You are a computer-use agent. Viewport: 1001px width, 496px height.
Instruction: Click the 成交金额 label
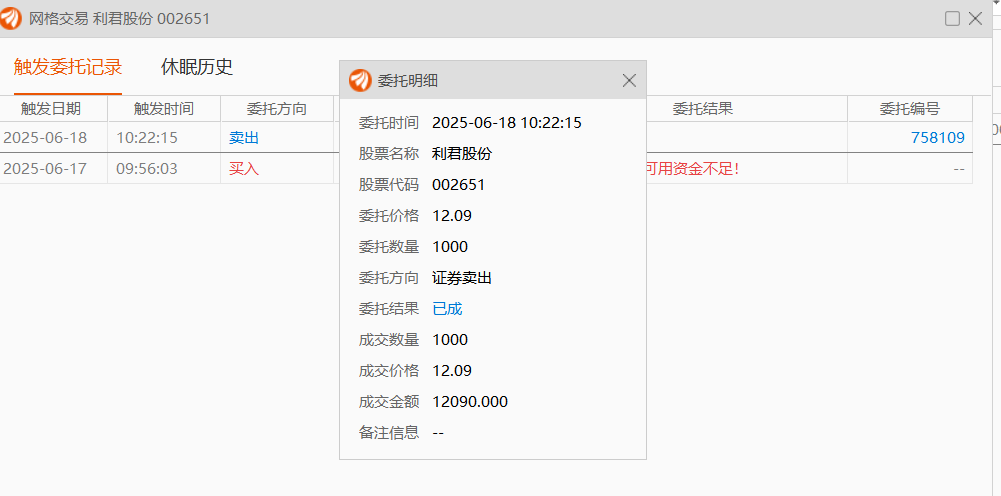point(389,402)
